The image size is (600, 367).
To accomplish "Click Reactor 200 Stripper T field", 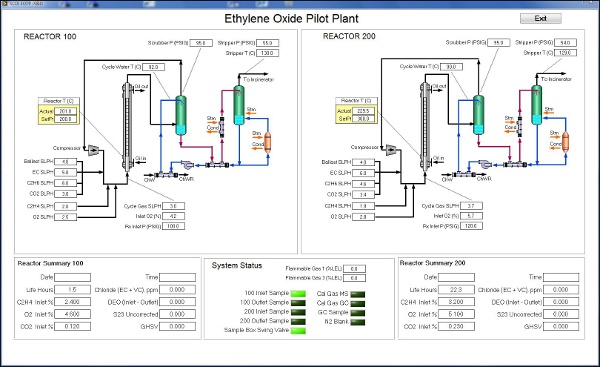I will (565, 52).
